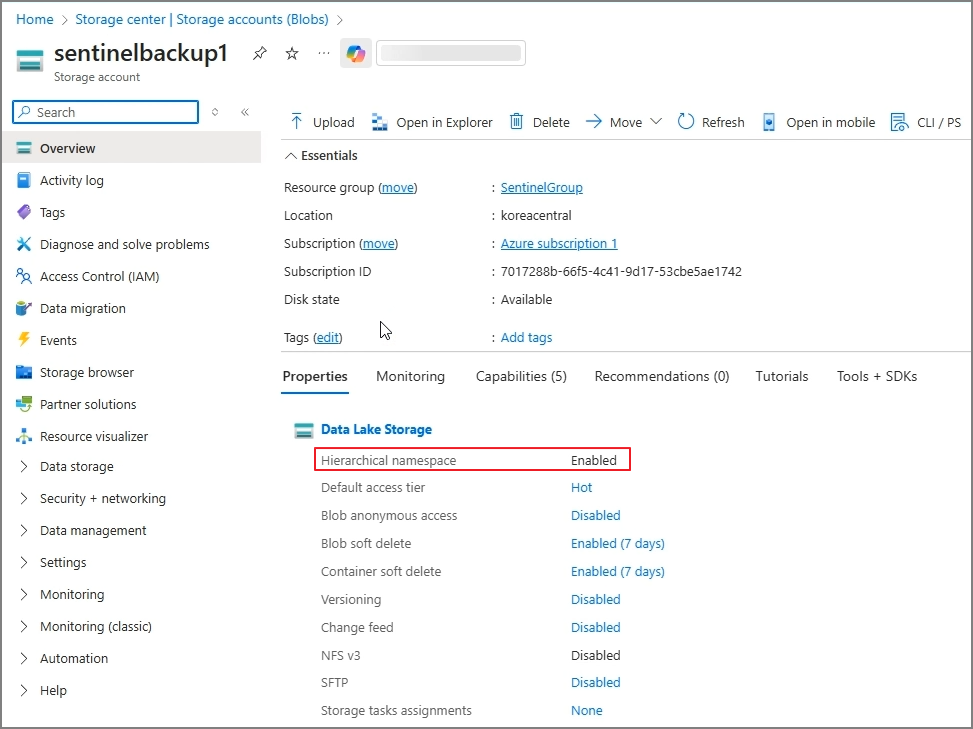Click the CLI / PS icon
Image resolution: width=973 pixels, height=729 pixels.
899,122
